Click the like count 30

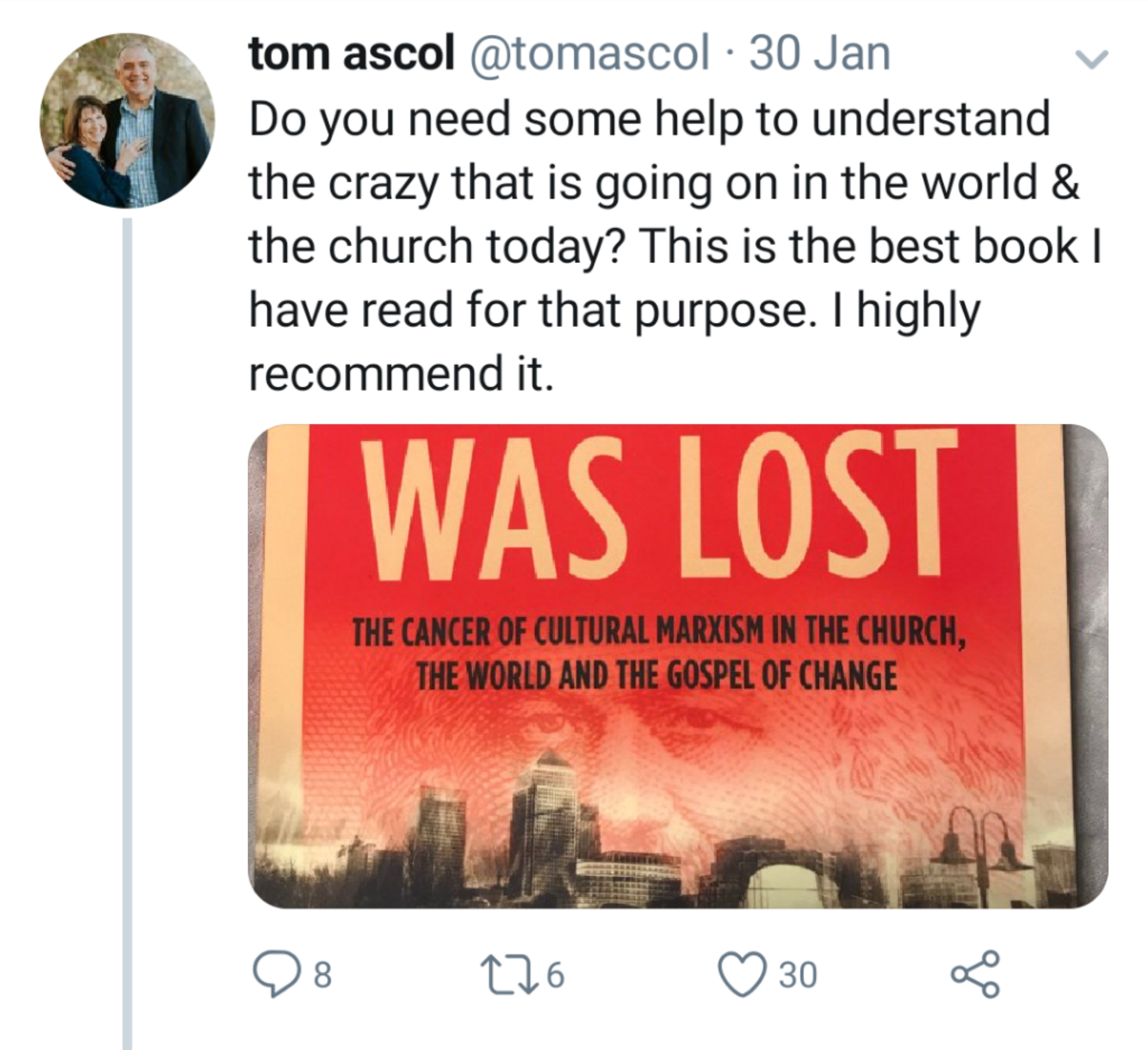(x=798, y=975)
